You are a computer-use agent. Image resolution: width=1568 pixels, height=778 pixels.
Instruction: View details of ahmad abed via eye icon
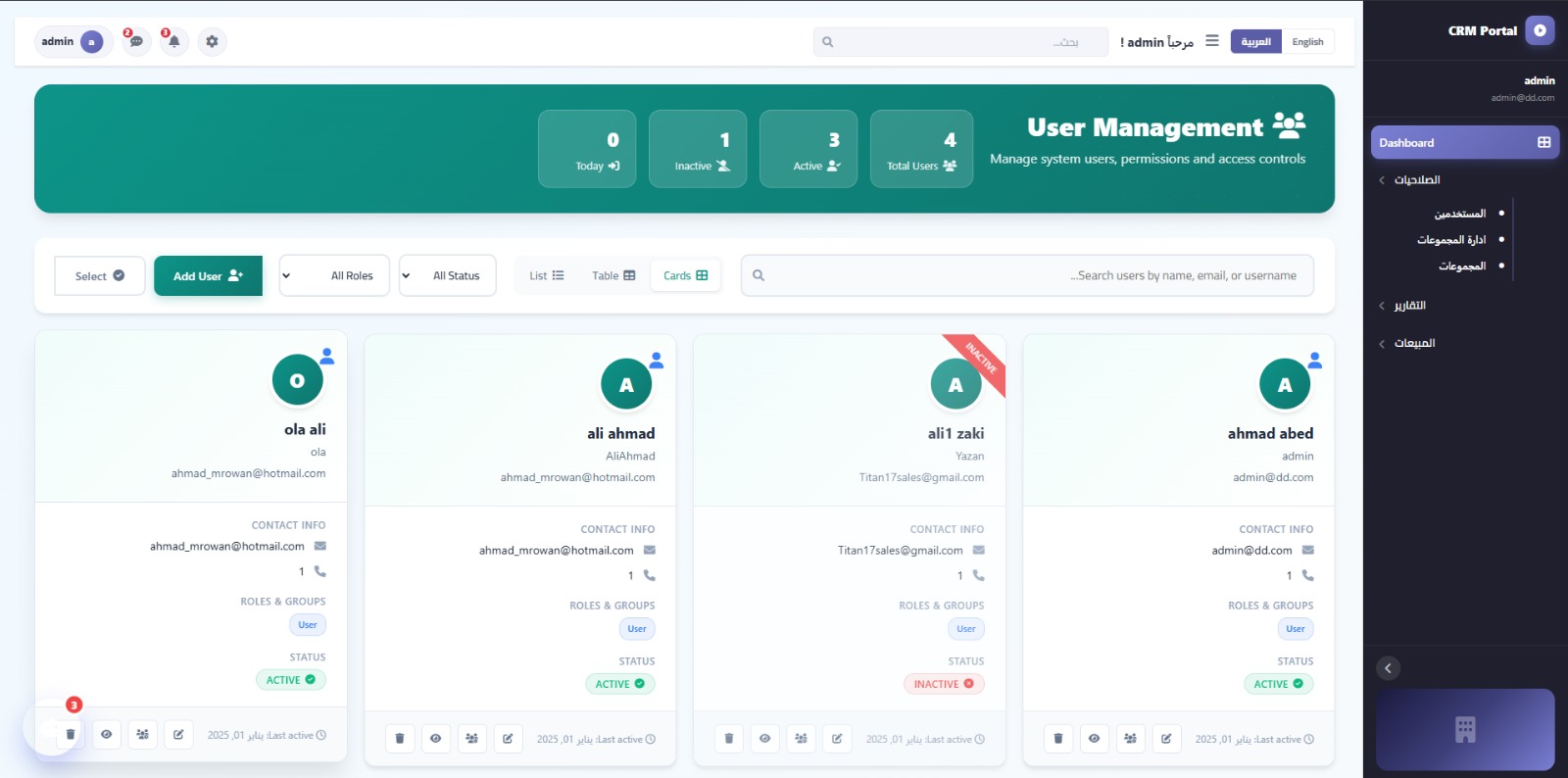[1095, 739]
